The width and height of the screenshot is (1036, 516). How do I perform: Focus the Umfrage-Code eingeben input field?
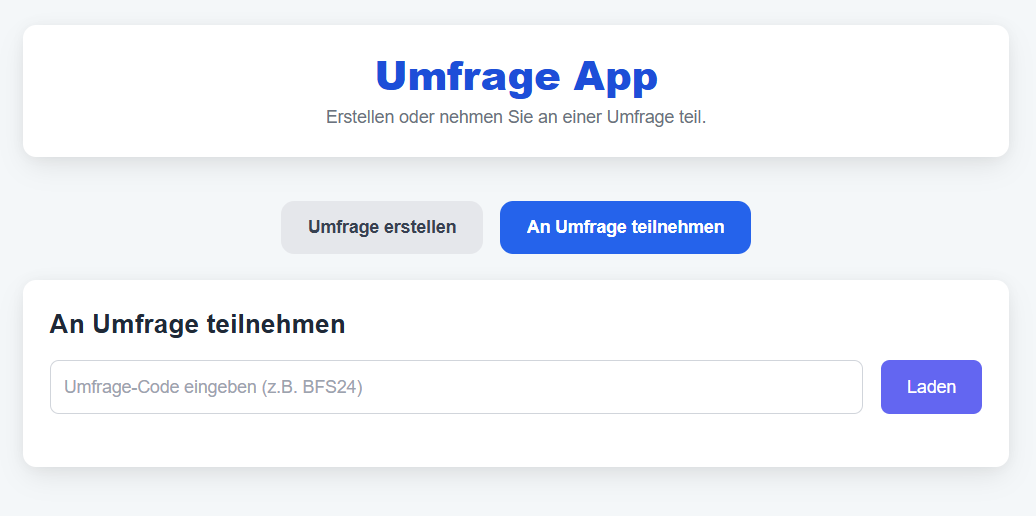(456, 387)
